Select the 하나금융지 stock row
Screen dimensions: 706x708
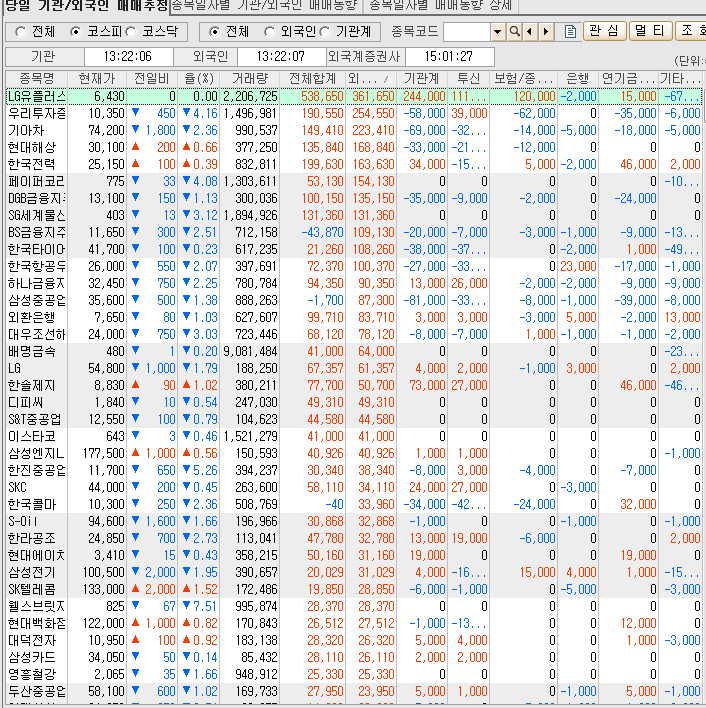354,284
